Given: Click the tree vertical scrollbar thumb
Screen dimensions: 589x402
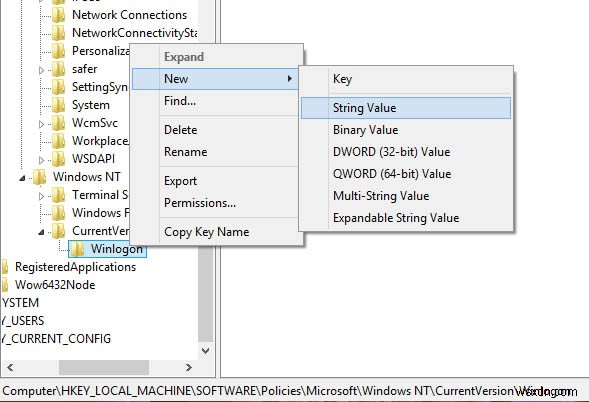Looking at the screenshot, I should (x=205, y=295).
